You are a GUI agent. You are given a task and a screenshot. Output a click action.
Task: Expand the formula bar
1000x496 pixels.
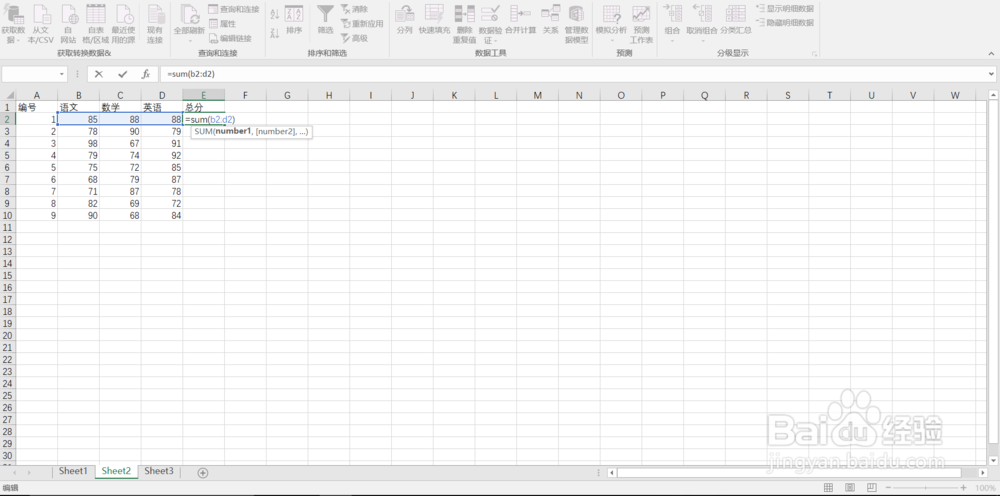pyautogui.click(x=993, y=74)
